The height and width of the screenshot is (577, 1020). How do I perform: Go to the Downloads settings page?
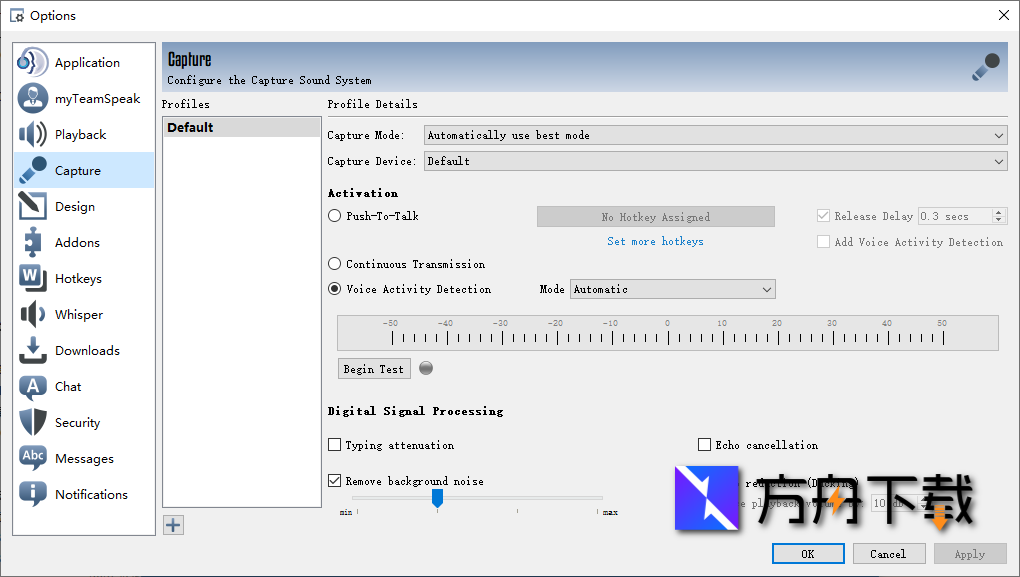pyautogui.click(x=87, y=350)
